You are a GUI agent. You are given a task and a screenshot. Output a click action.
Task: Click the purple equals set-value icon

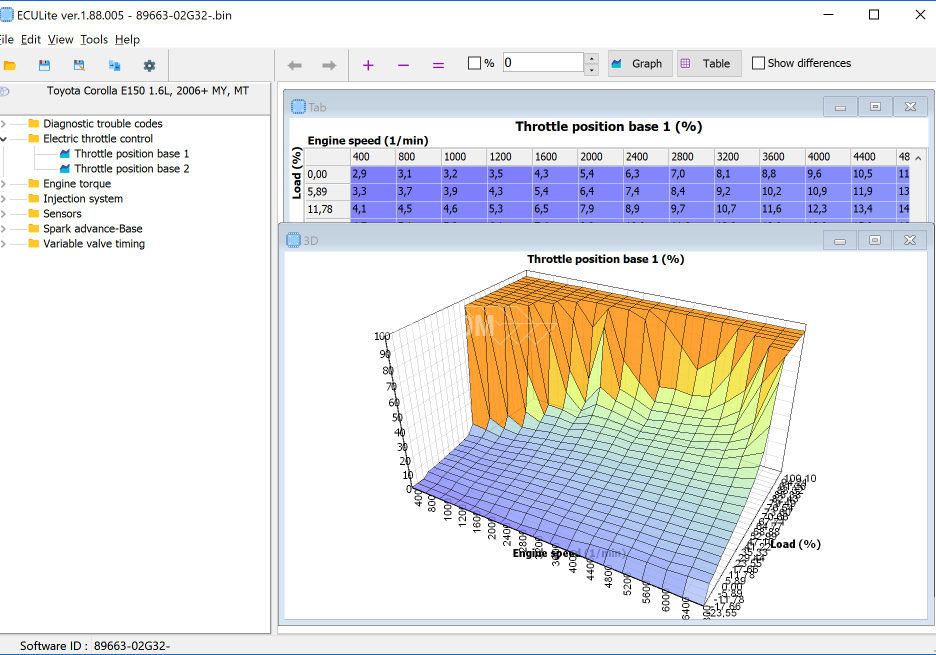438,64
